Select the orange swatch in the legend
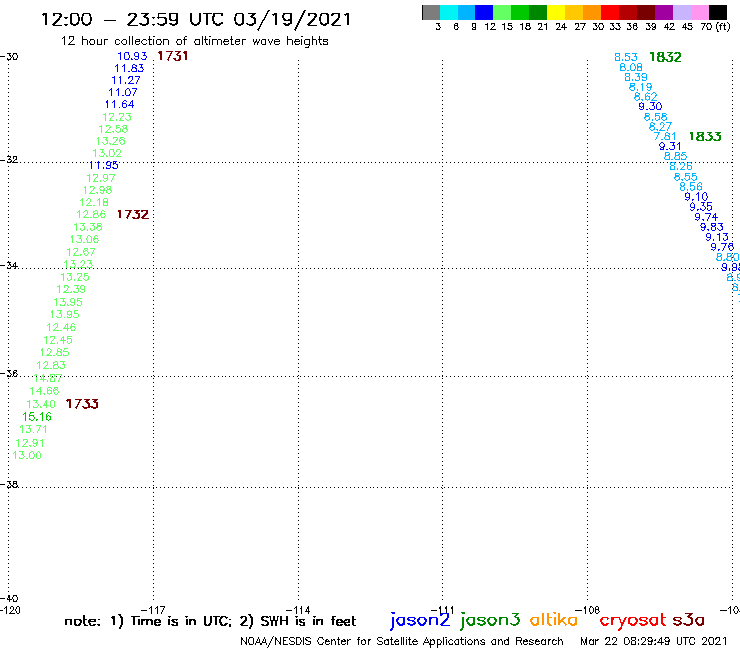Viewport: 740px width, 650px height. 592,12
